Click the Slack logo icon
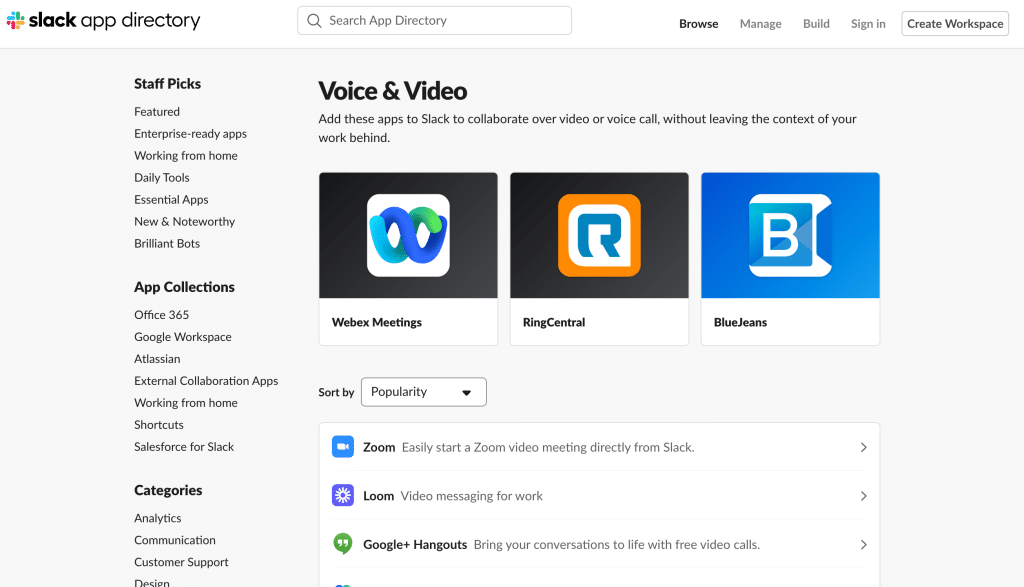1024x587 pixels. coord(15,20)
